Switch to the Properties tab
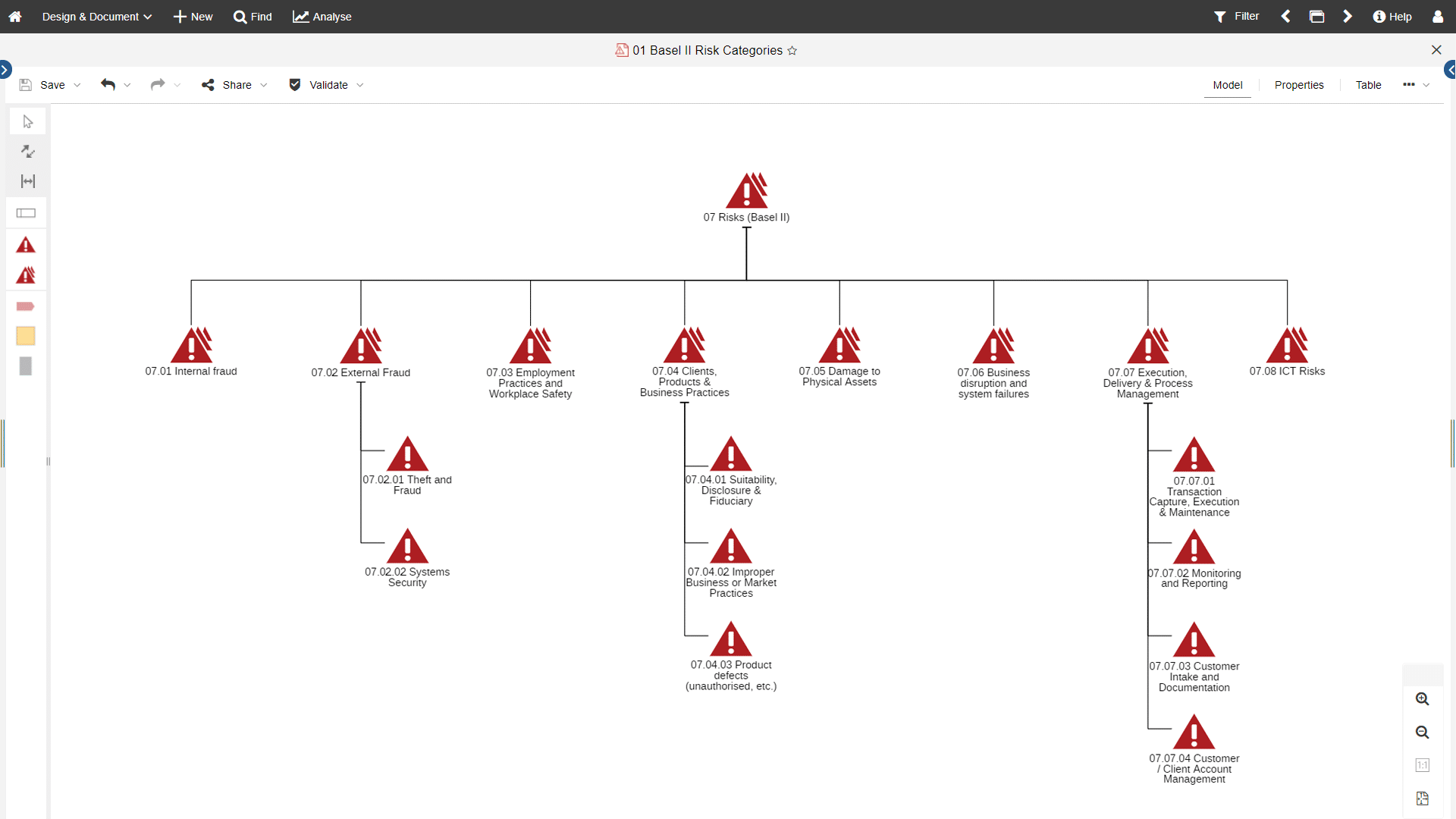Screen dimensions: 1456x819 pos(1298,85)
